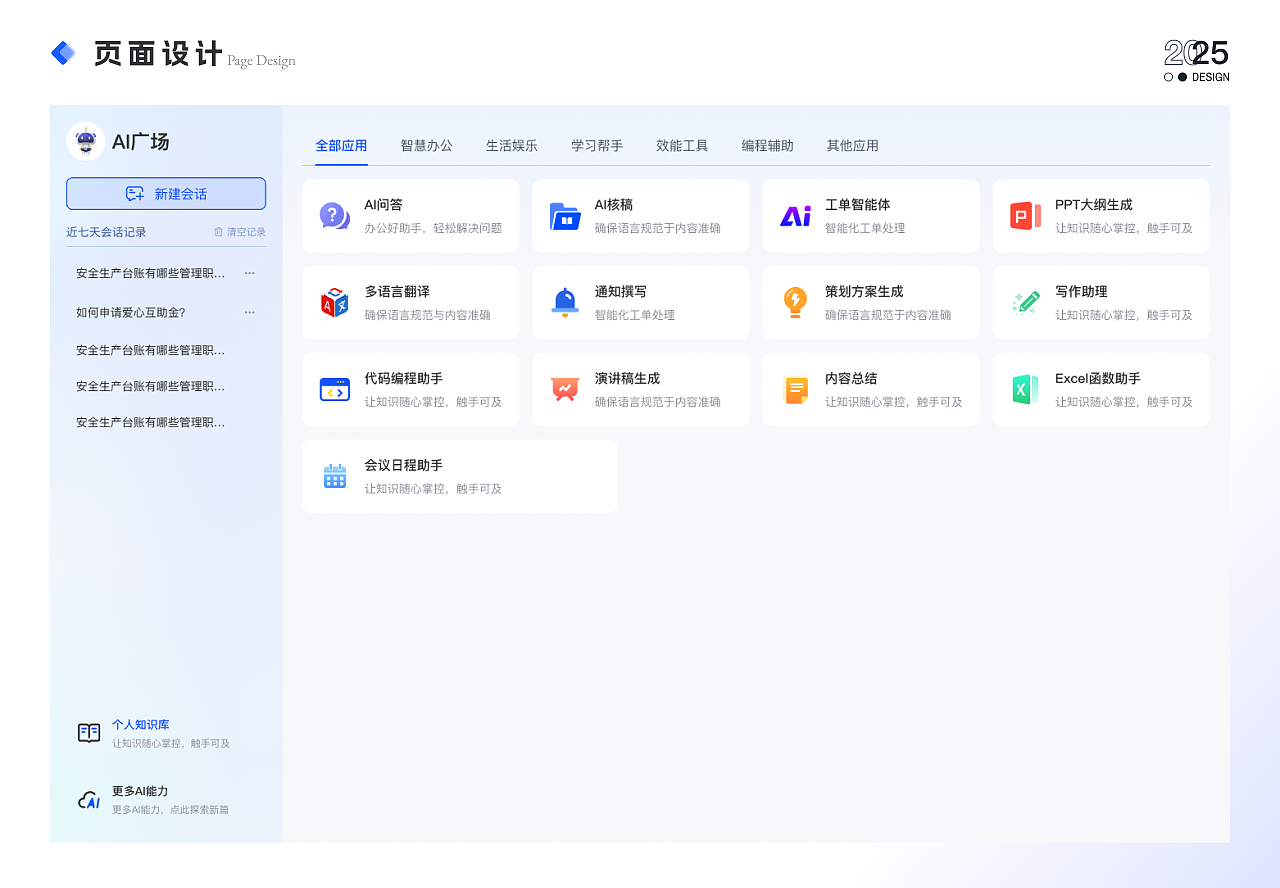Click the AI广场 robot avatar icon
This screenshot has width=1280, height=888.
86,141
